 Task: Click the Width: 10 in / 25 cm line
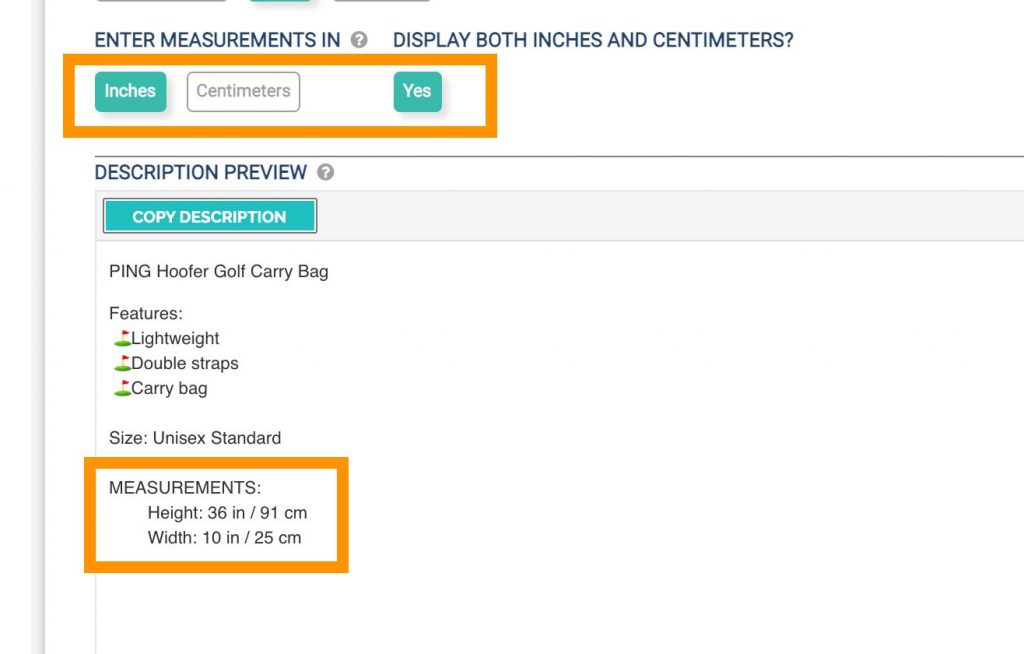(x=224, y=537)
